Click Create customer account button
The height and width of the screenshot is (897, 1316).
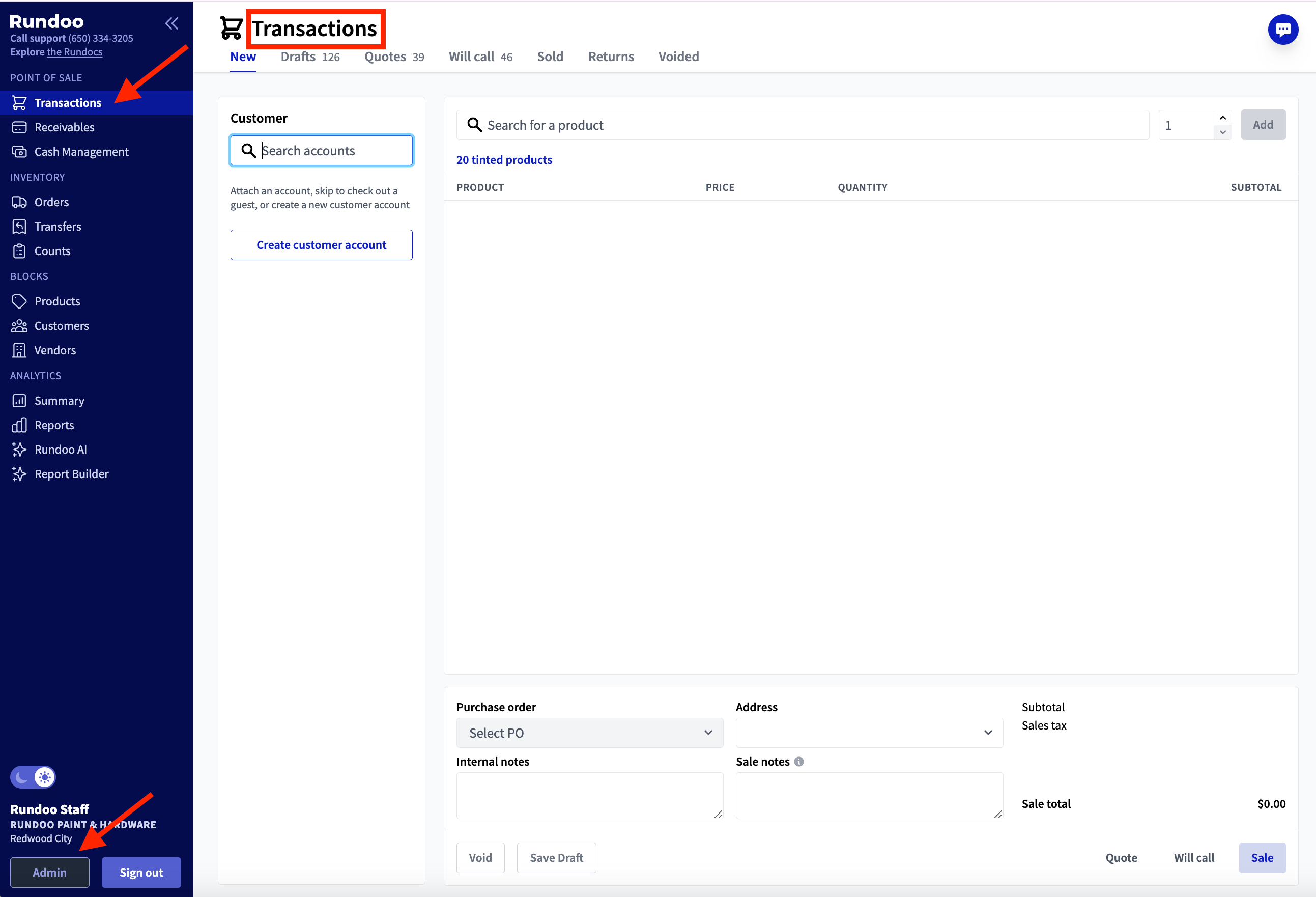(x=321, y=245)
